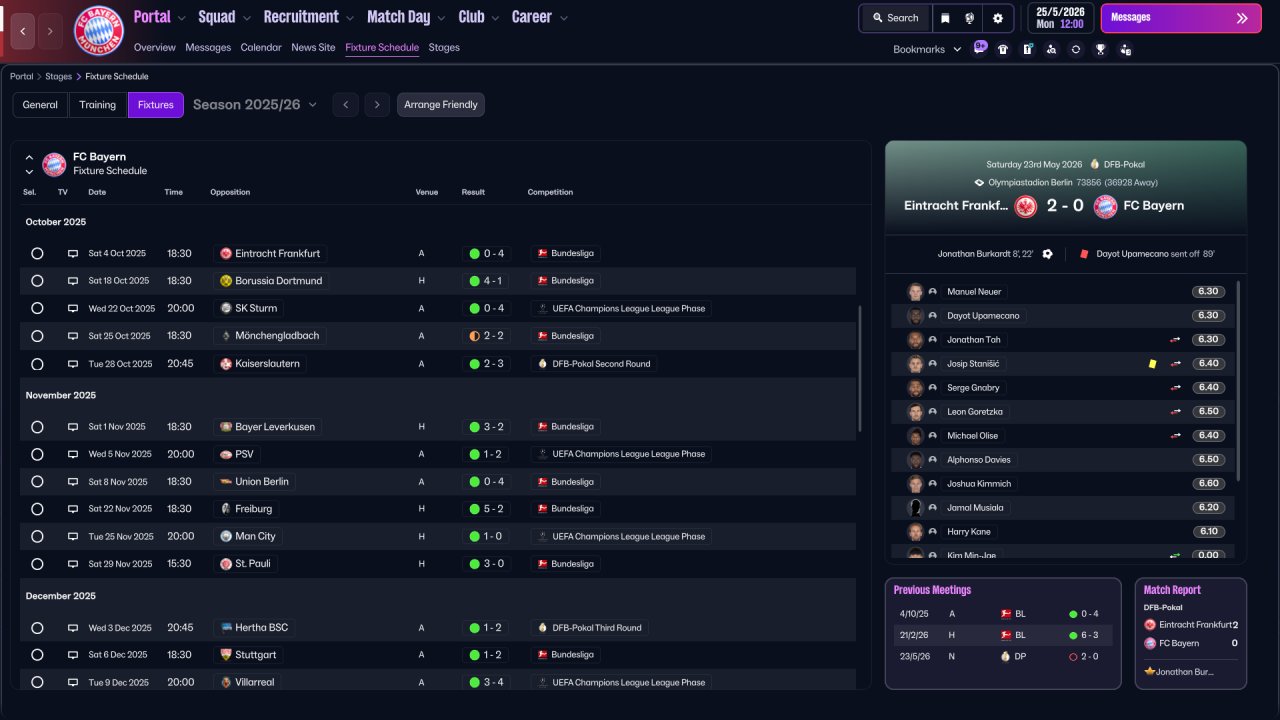Viewport: 1280px width, 720px height.
Task: Open the world globe icon in top bar
Action: (970, 18)
